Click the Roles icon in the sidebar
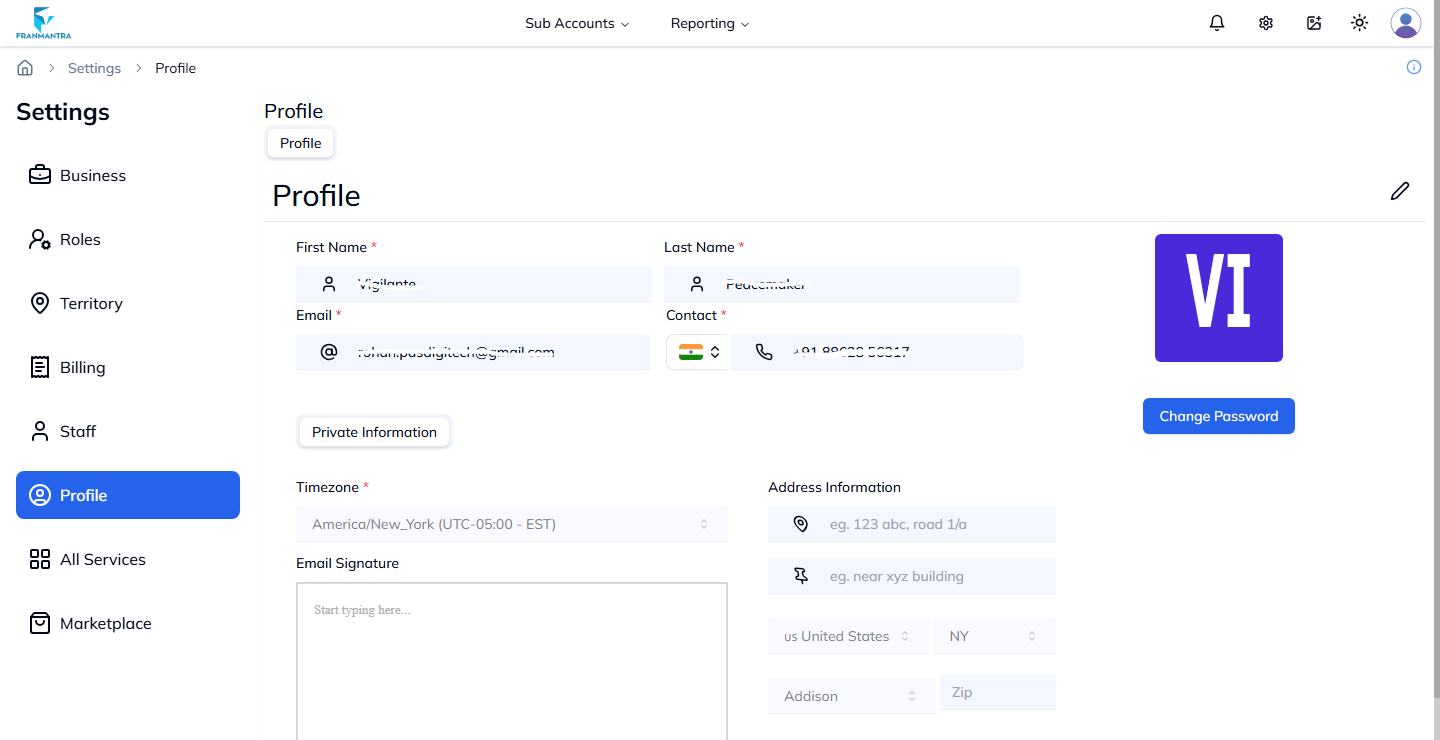 point(40,239)
